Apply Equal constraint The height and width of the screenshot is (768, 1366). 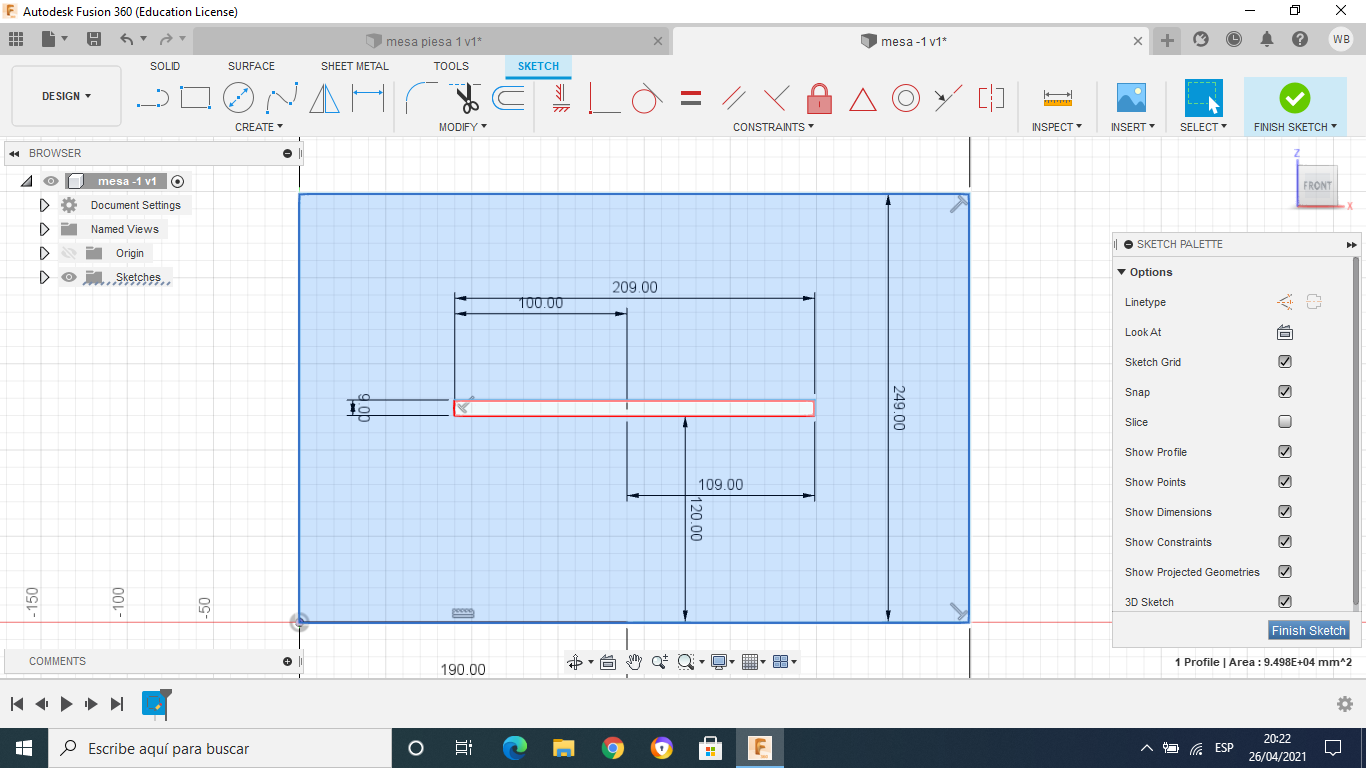click(x=690, y=98)
